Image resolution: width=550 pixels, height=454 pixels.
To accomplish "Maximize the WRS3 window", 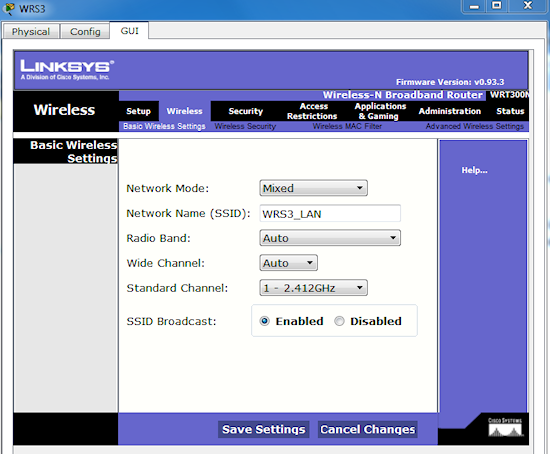I will point(496,6).
